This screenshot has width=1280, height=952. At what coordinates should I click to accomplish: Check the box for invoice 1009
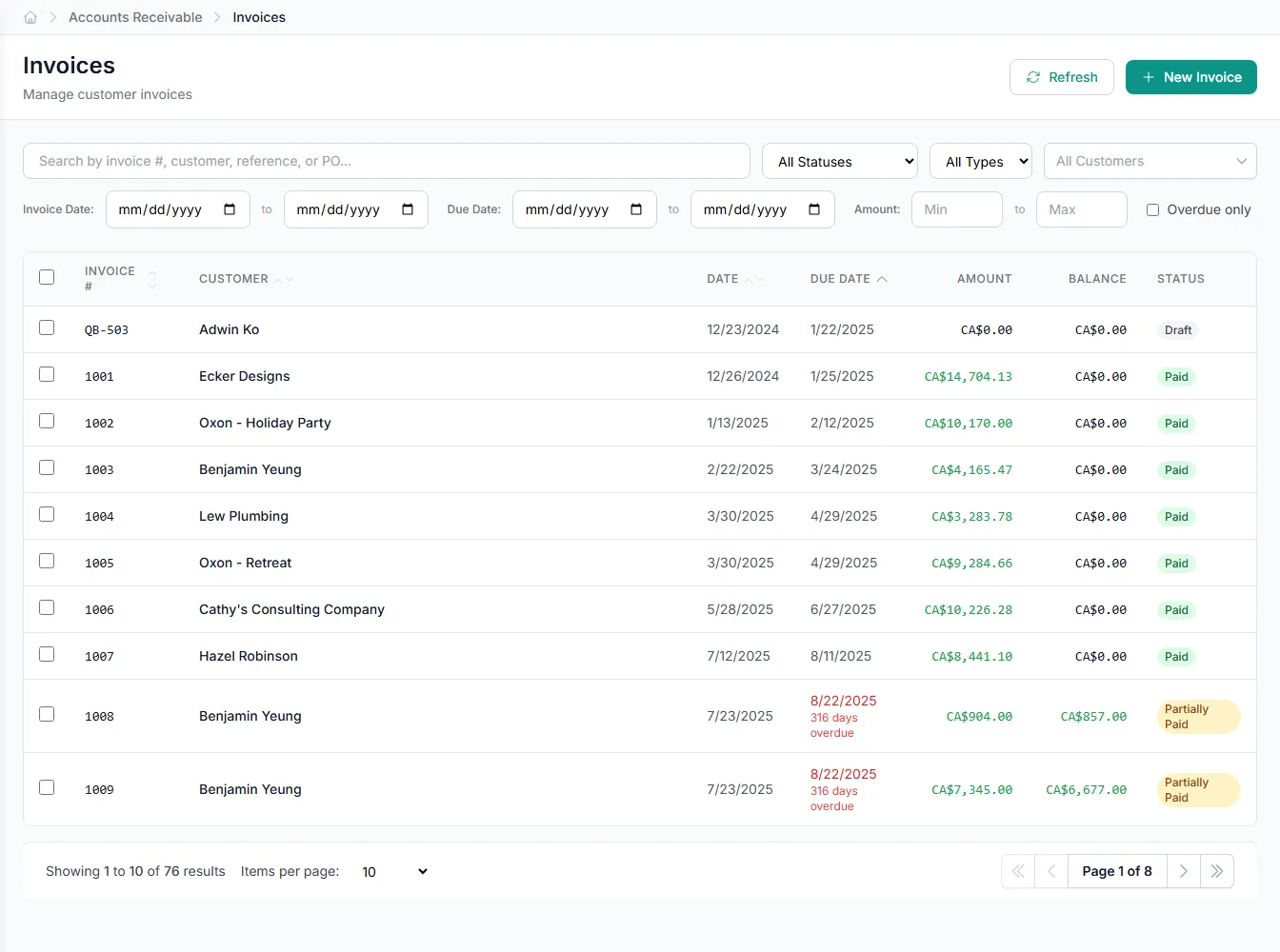(x=47, y=787)
